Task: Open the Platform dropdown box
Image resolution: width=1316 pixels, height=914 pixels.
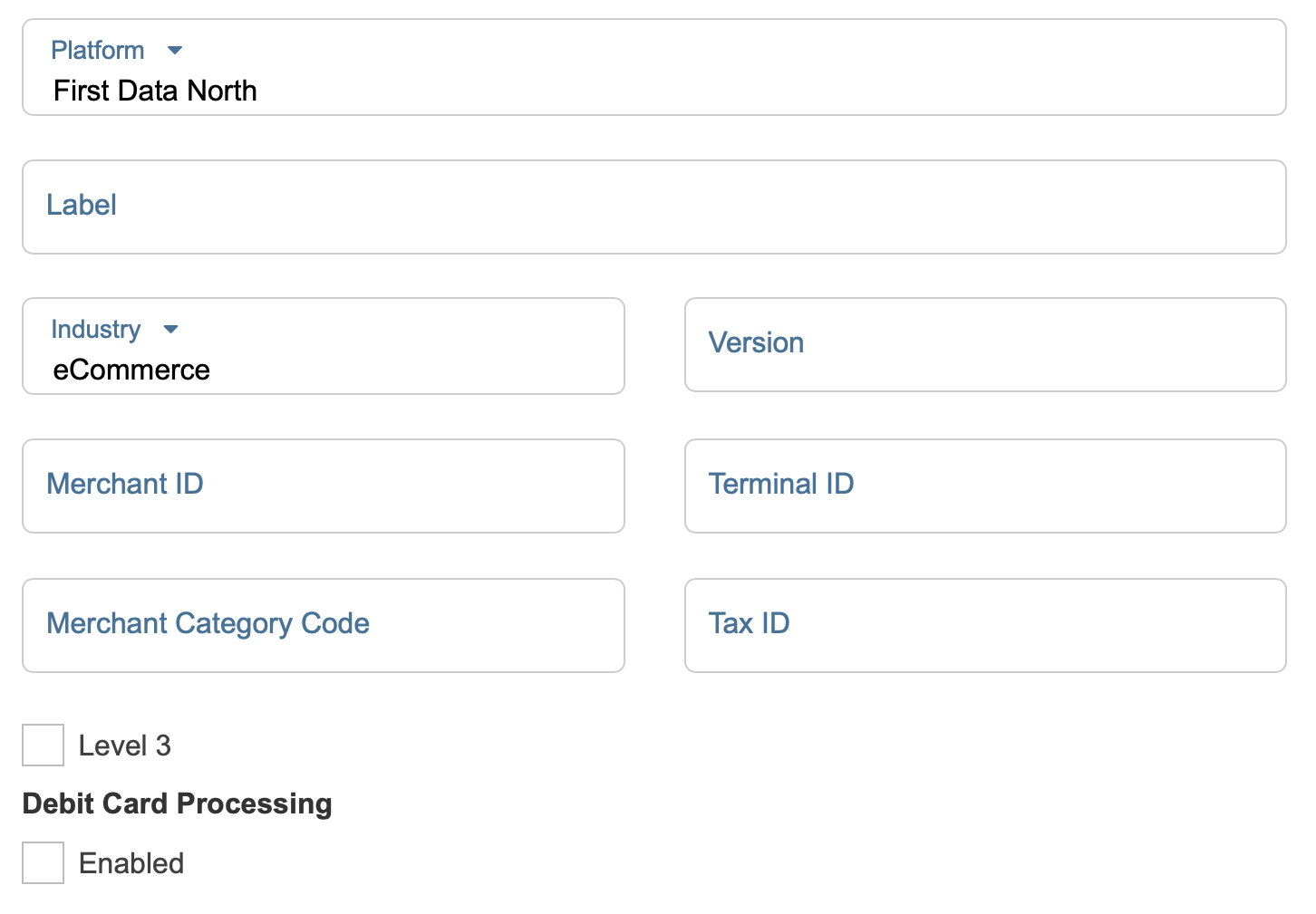Action: (x=653, y=68)
